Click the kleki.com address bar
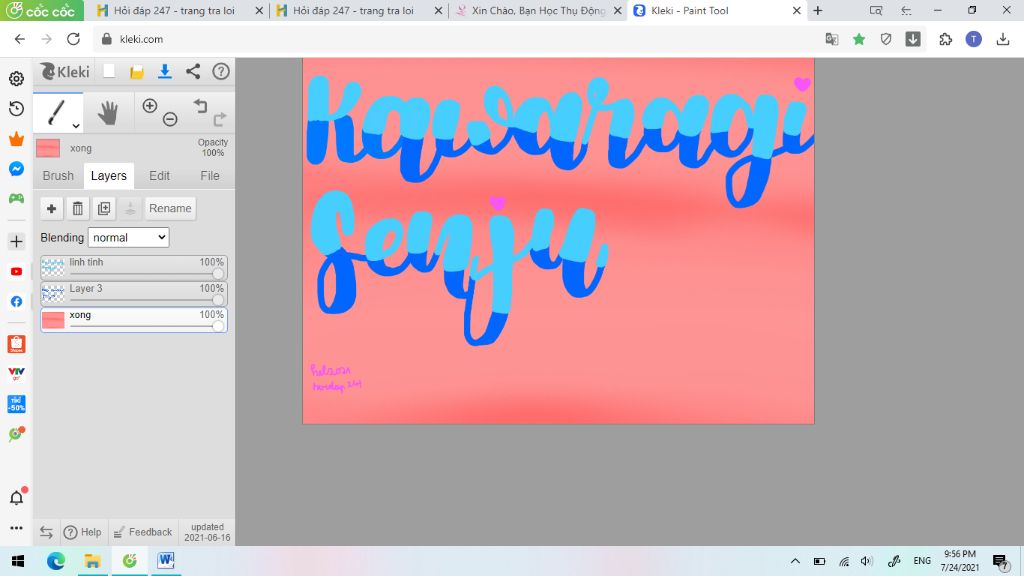 [x=457, y=39]
